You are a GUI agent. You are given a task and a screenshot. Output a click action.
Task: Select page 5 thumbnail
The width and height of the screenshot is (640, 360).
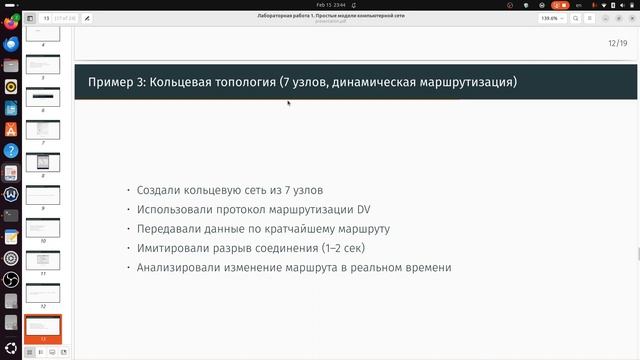tap(43, 64)
